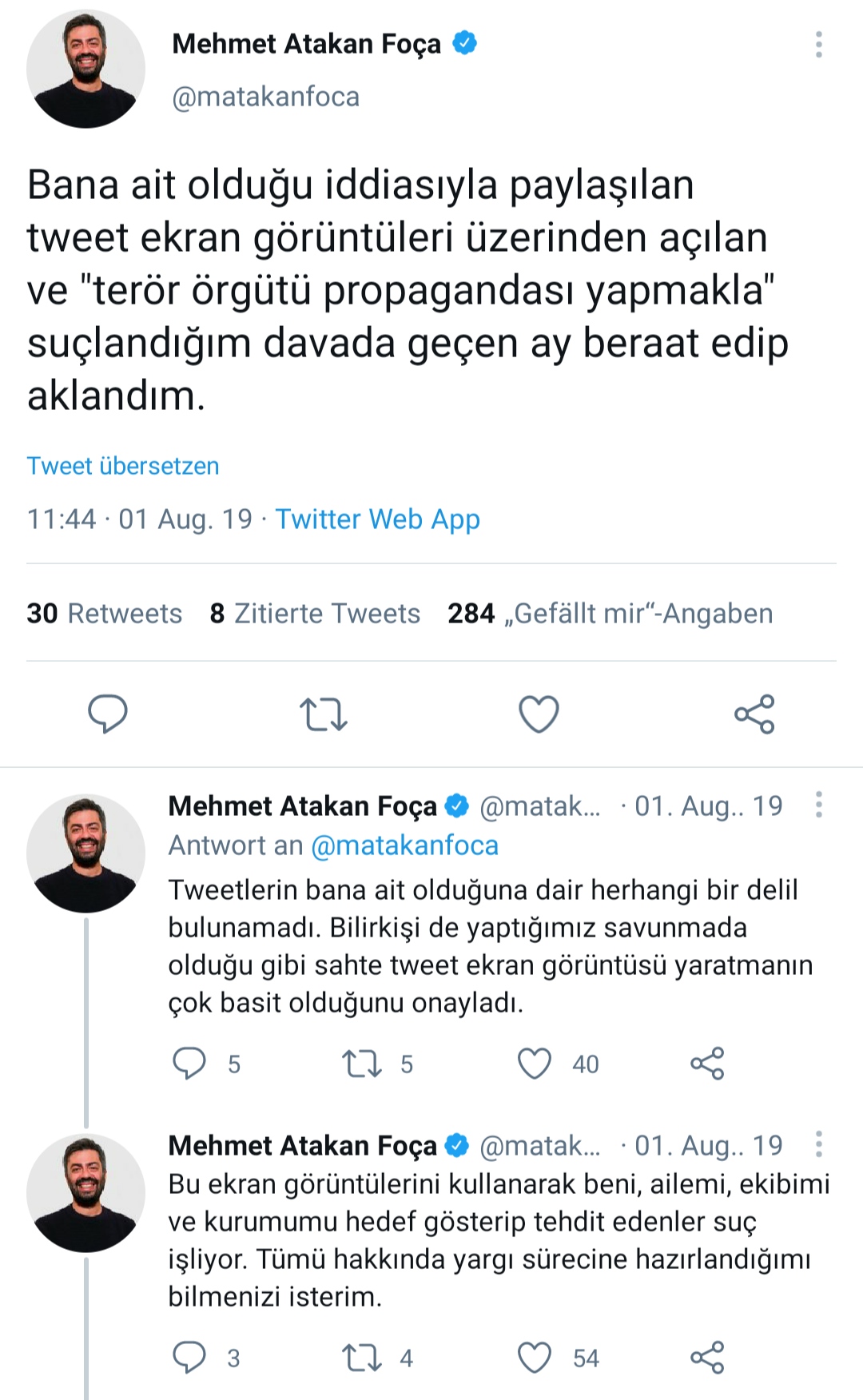View the 30 Retweets list
This screenshot has width=863, height=1400.
point(104,614)
